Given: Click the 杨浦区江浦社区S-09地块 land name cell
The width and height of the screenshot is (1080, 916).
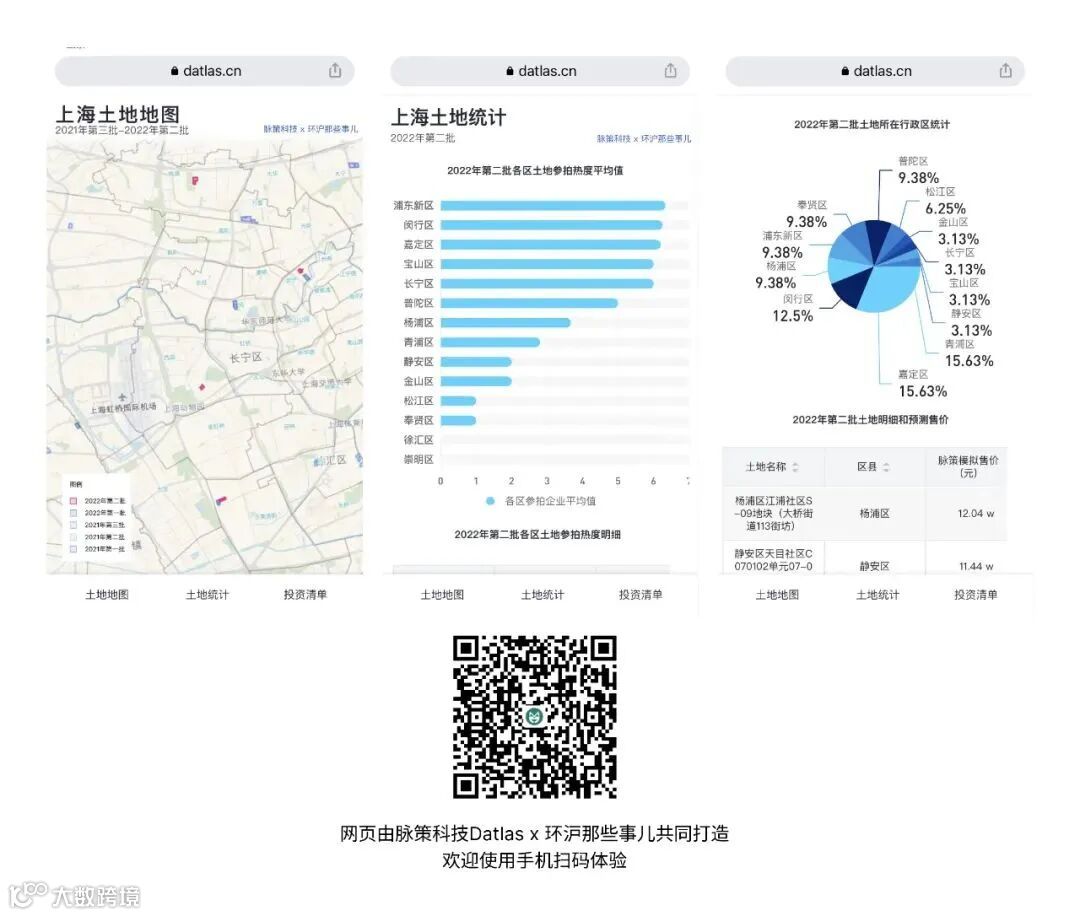Looking at the screenshot, I should point(773,513).
